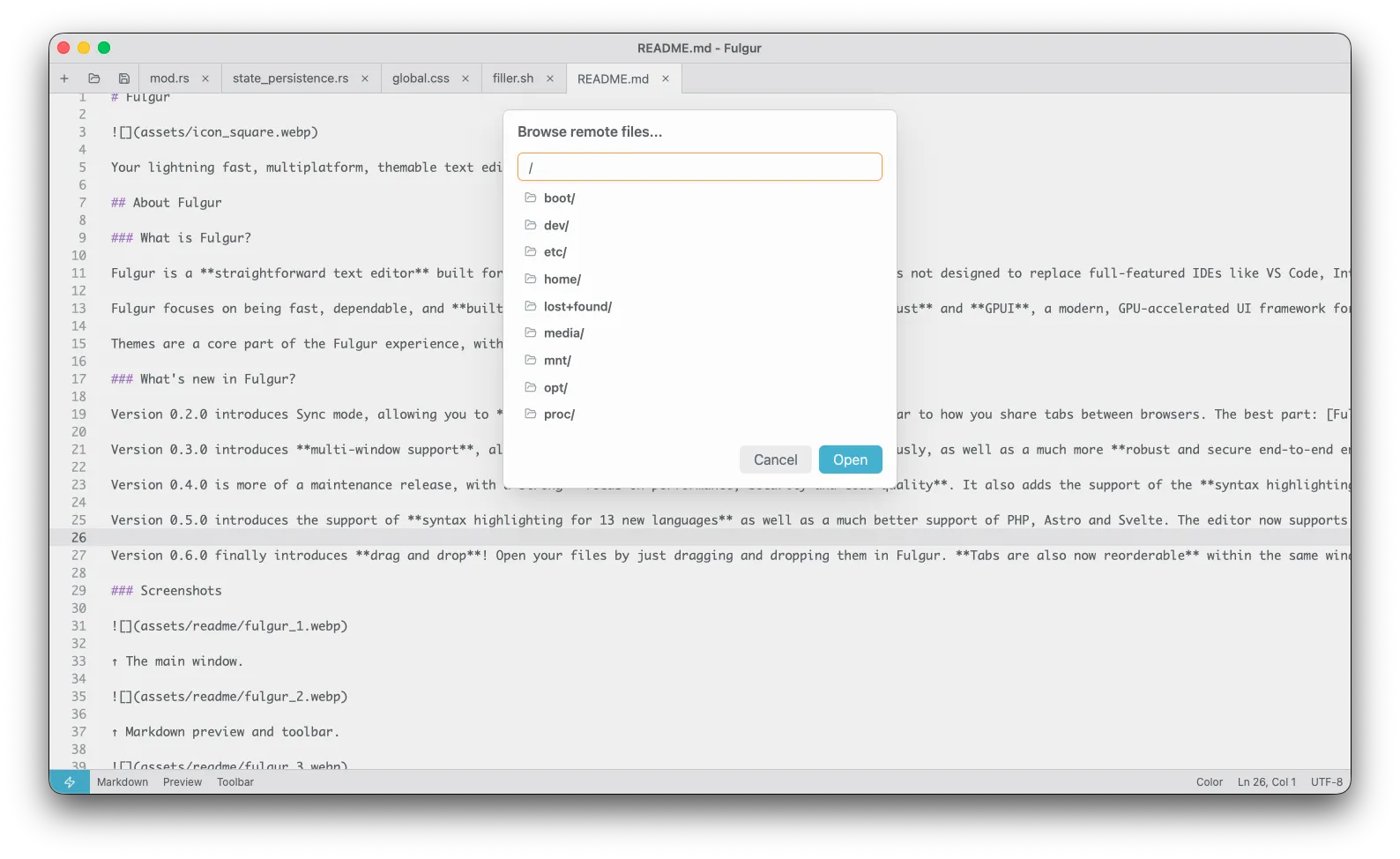
Task: Click the line starting 'Version 0.6.0 finally'
Action: click(730, 556)
